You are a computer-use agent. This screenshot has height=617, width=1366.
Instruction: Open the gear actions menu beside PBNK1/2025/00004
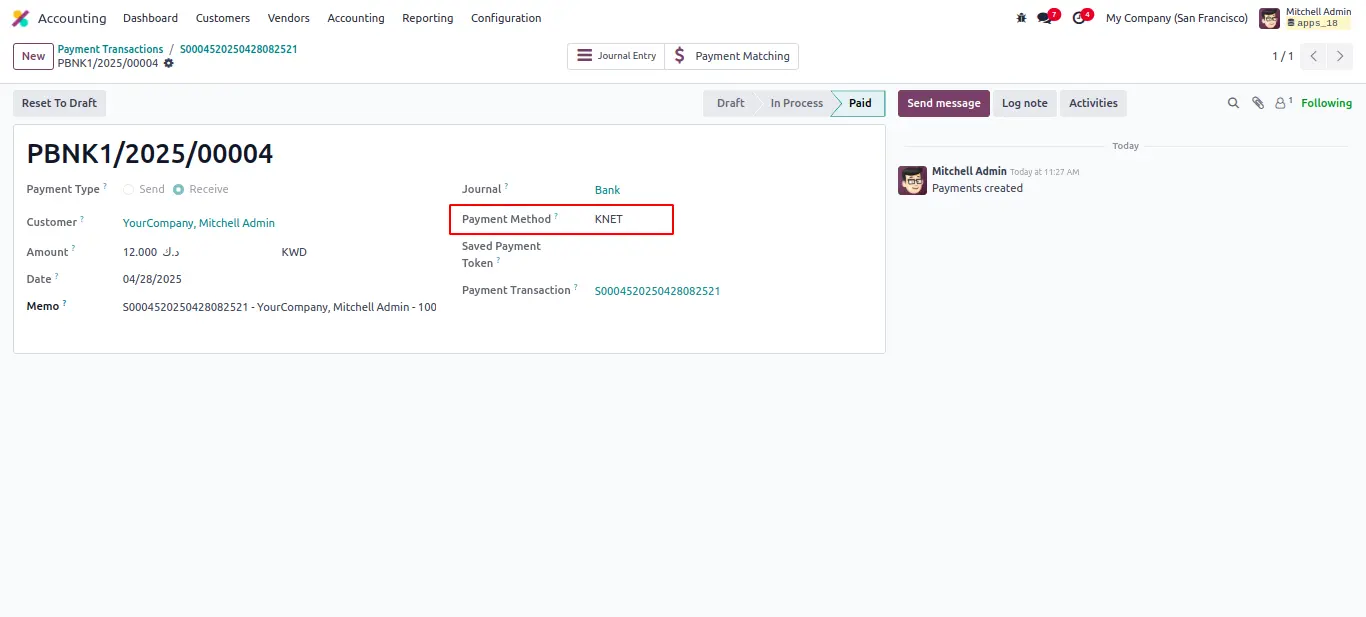point(169,63)
